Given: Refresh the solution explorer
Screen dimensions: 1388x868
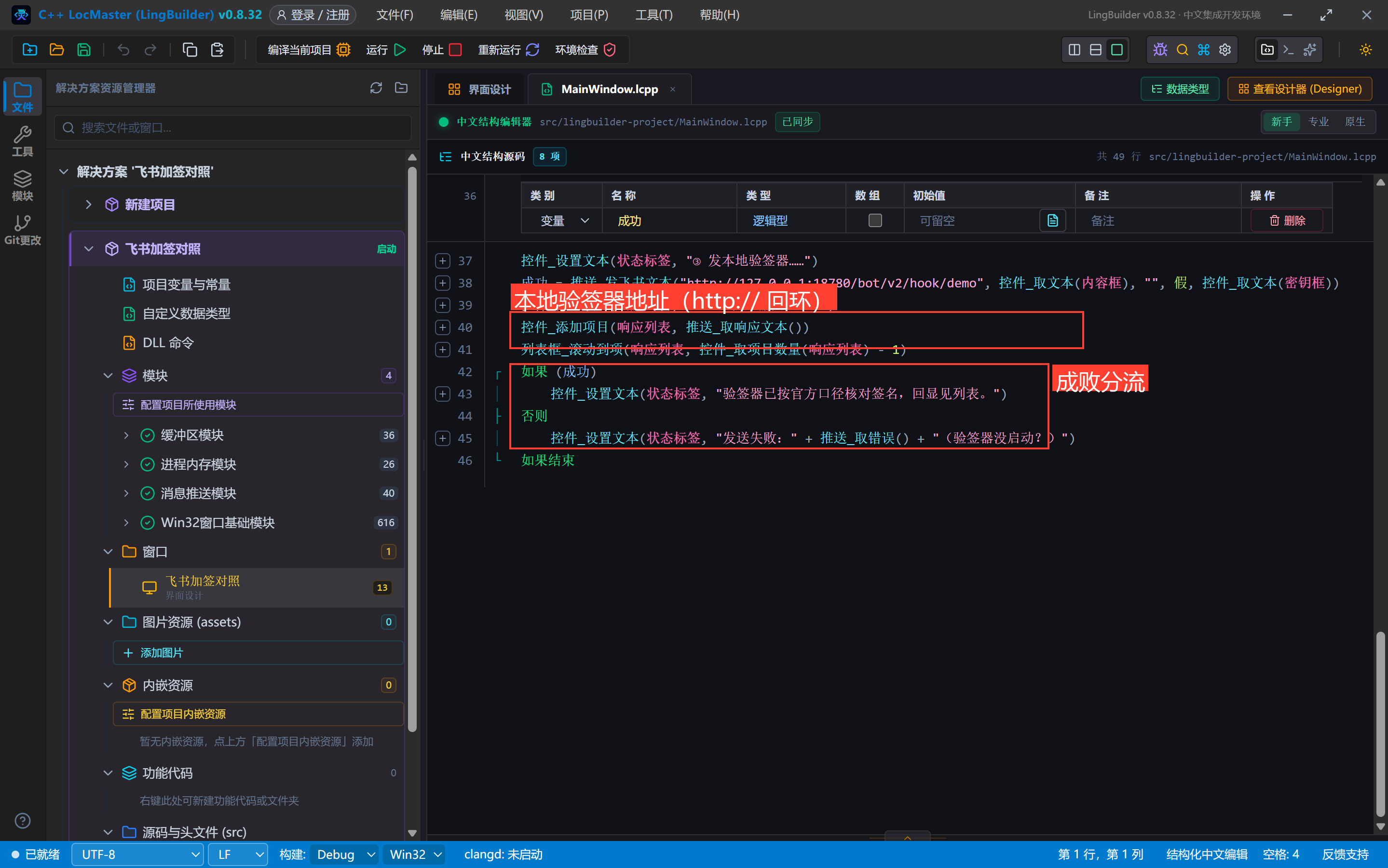Looking at the screenshot, I should (376, 88).
